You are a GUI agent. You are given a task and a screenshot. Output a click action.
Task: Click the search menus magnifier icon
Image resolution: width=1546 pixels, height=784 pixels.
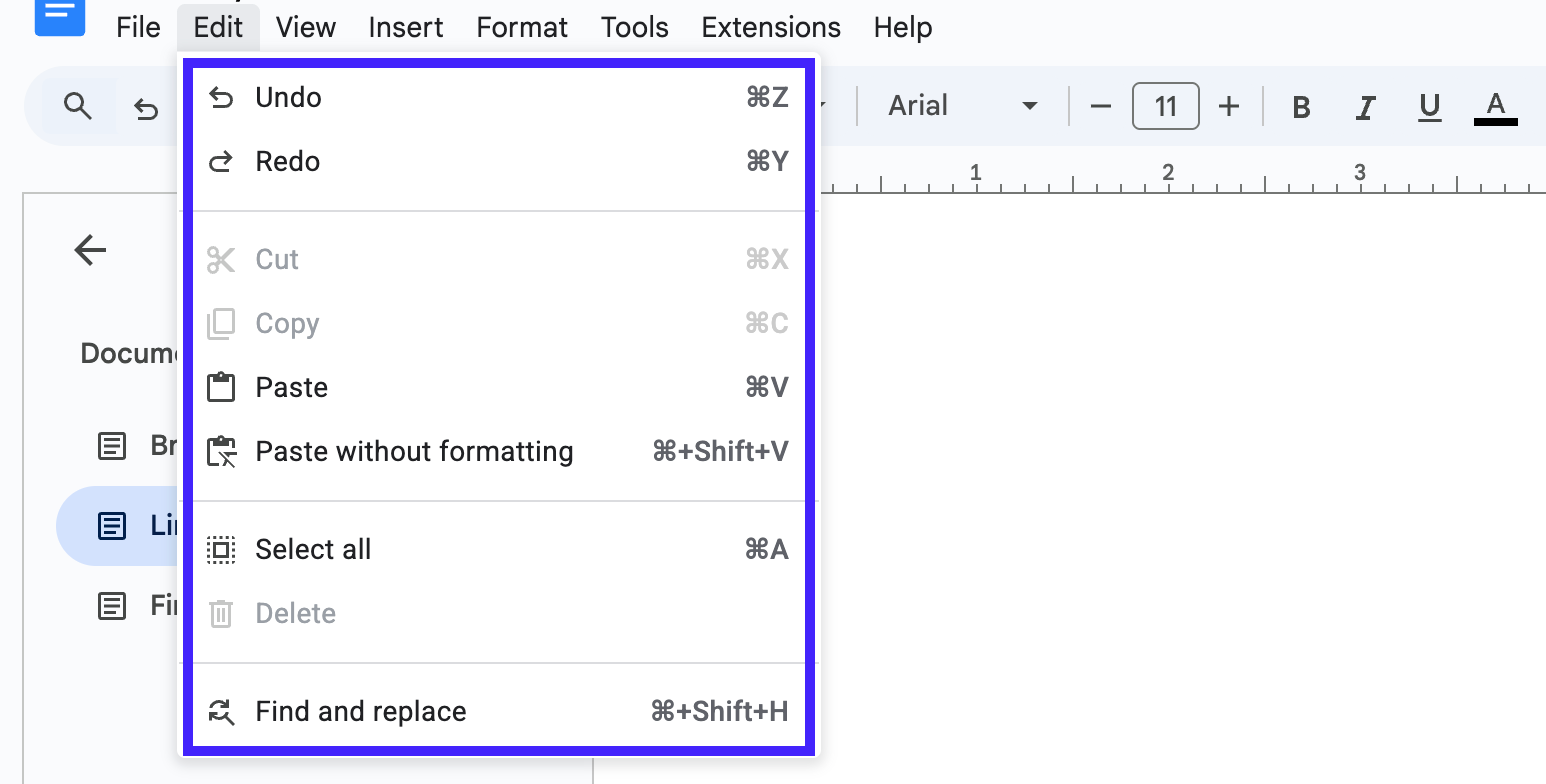[x=78, y=106]
